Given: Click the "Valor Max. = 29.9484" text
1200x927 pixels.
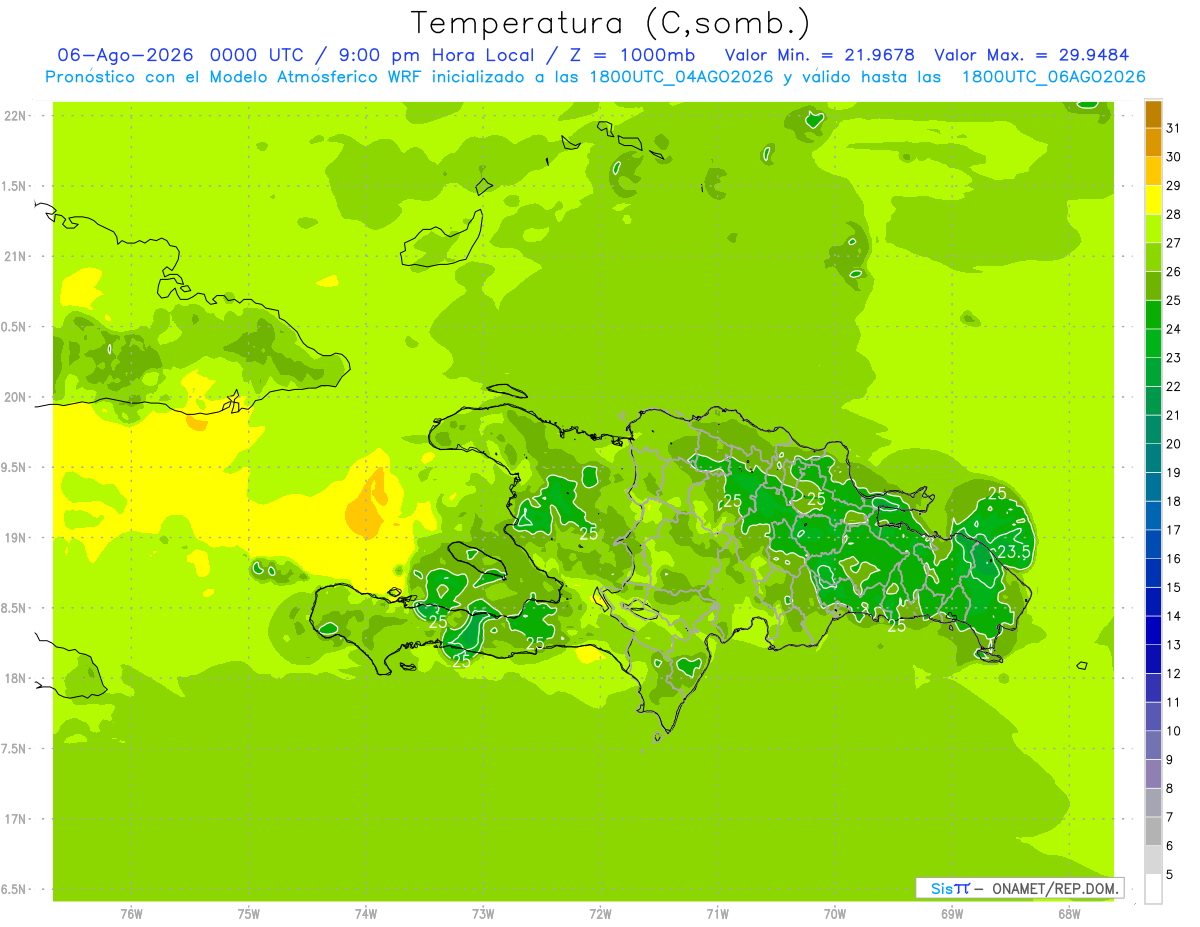Looking at the screenshot, I should point(1031,55).
